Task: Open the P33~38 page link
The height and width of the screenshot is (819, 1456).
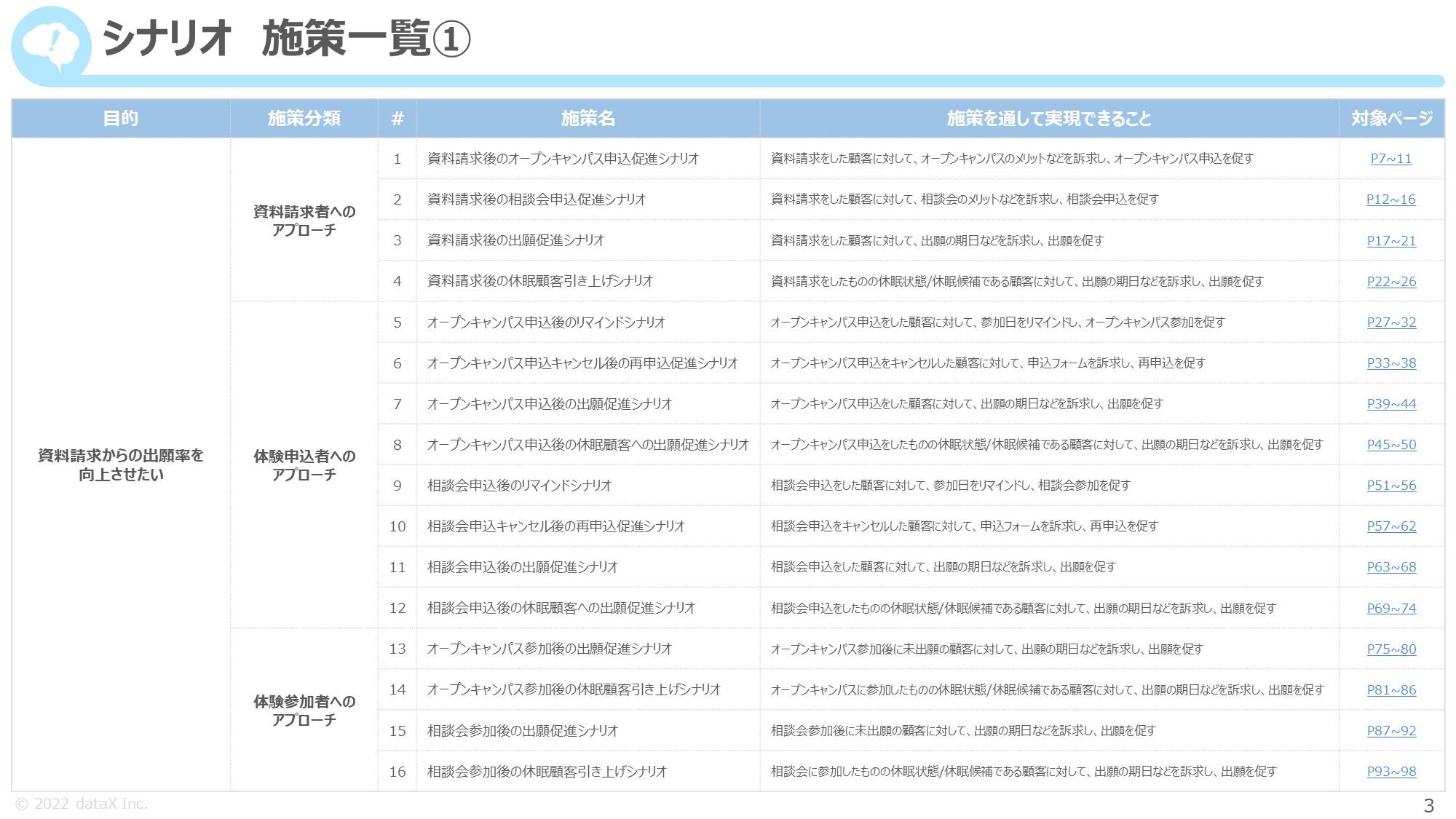Action: pyautogui.click(x=1391, y=363)
